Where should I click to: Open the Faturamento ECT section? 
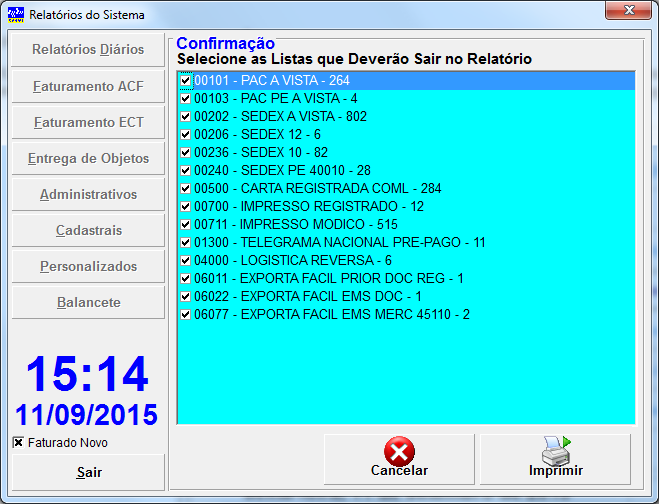(x=88, y=122)
